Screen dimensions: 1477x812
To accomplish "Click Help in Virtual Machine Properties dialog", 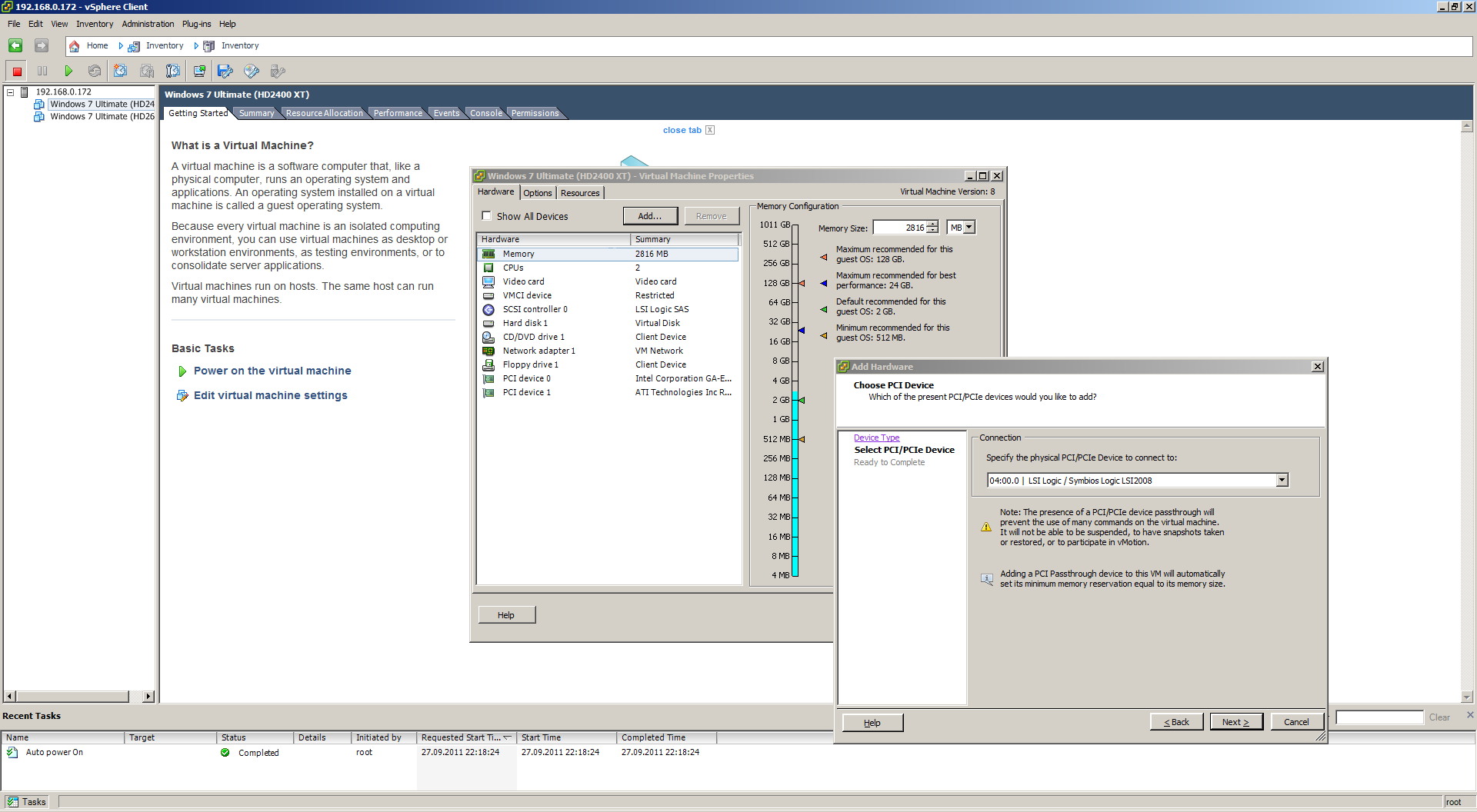I will [506, 615].
